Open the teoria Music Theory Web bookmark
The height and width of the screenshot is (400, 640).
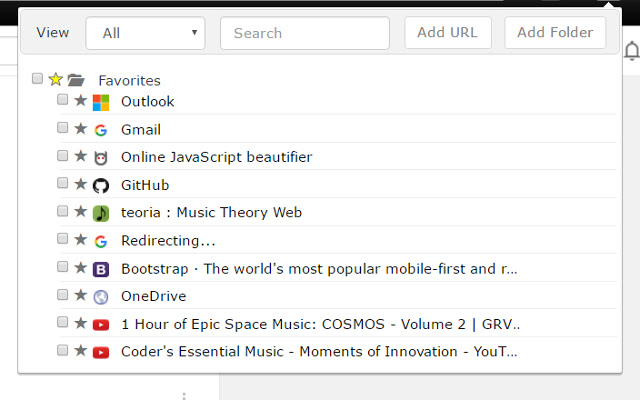(x=211, y=213)
